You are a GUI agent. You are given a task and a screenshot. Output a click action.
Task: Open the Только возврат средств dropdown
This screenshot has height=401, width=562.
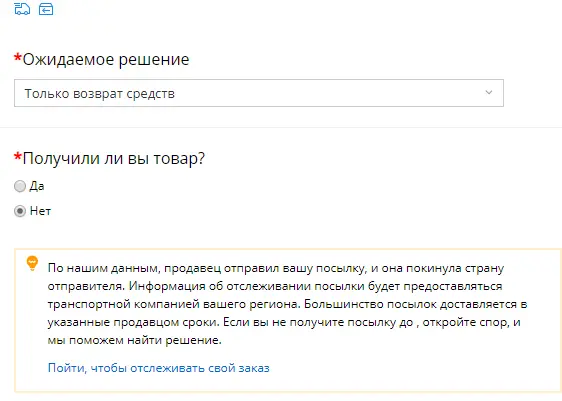(x=259, y=93)
